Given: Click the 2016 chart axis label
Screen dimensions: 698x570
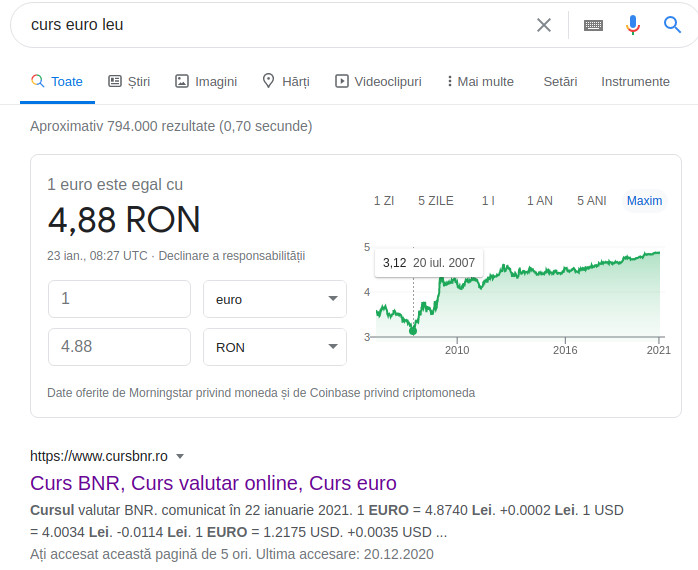Looking at the screenshot, I should 565,350.
